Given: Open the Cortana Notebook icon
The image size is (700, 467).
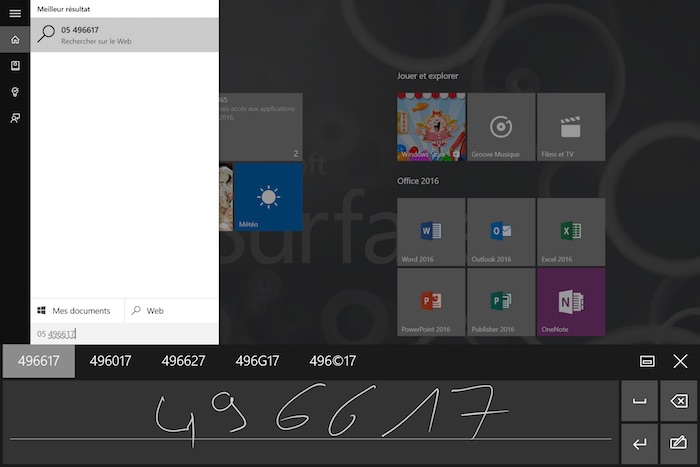Looking at the screenshot, I should (x=15, y=66).
